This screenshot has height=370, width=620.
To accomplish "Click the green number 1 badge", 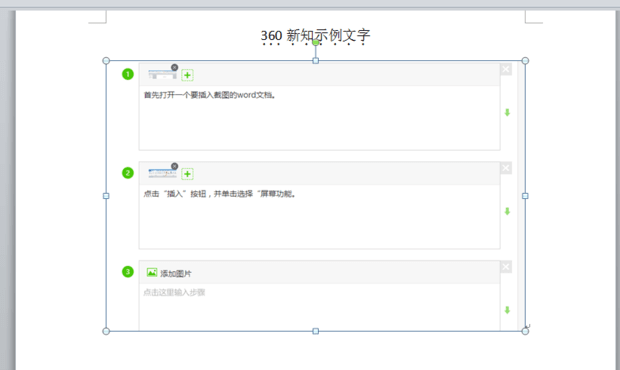I will point(128,74).
